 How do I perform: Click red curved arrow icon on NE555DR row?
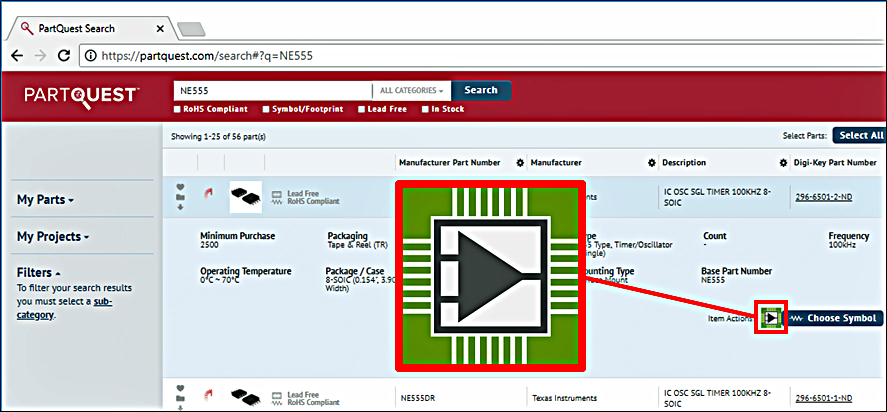(208, 394)
